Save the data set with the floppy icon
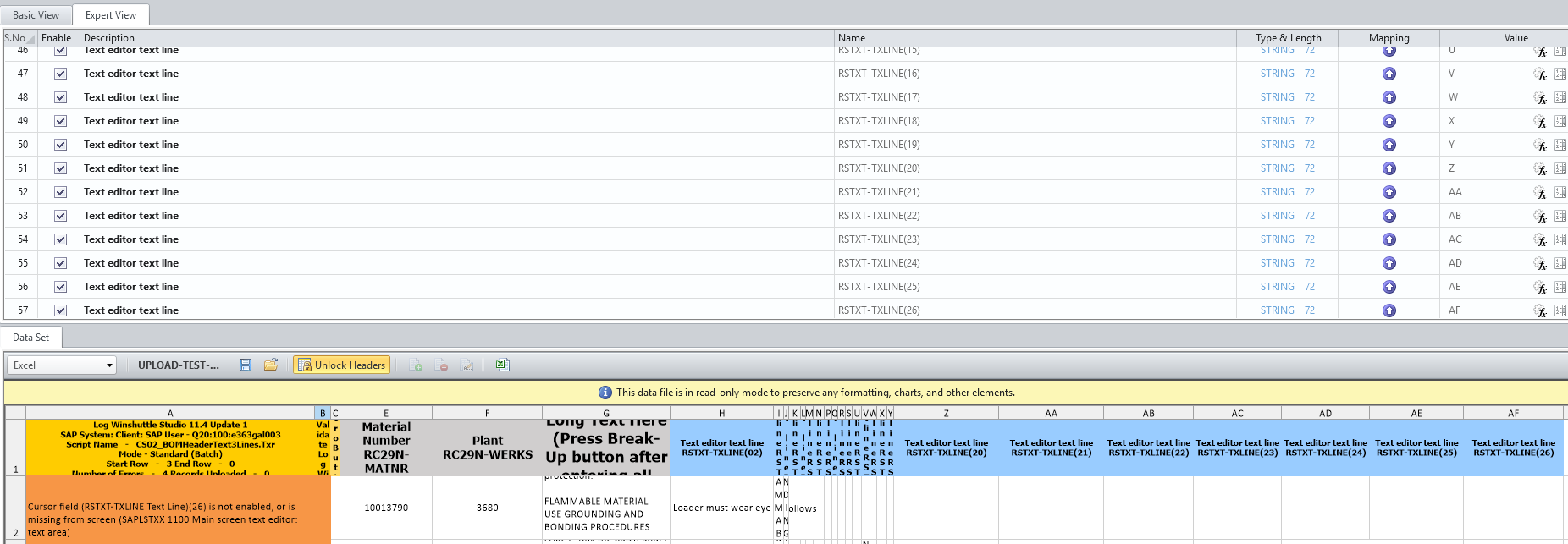Image resolution: width=1568 pixels, height=544 pixels. click(x=246, y=365)
